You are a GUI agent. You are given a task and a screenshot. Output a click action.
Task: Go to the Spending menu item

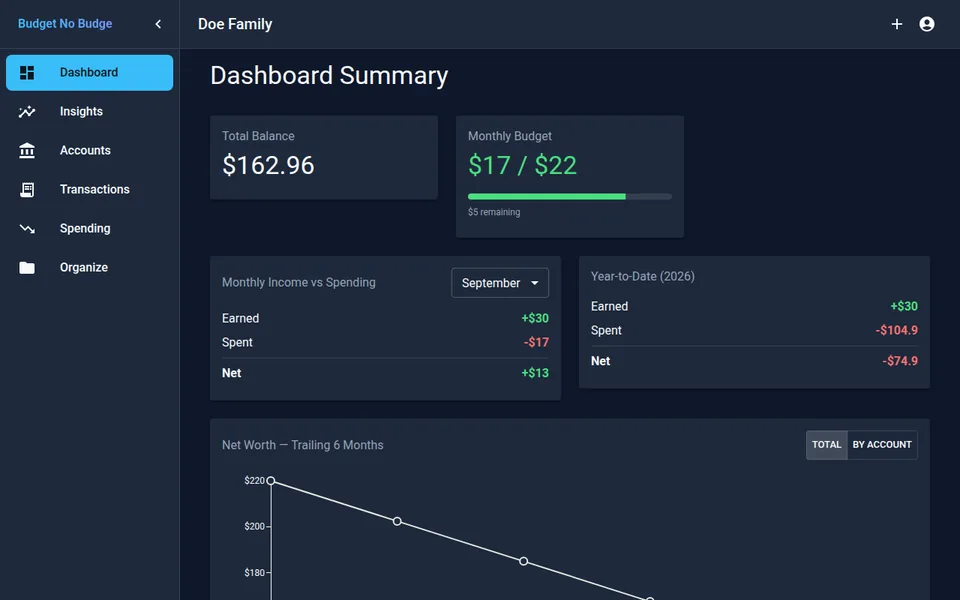89,228
